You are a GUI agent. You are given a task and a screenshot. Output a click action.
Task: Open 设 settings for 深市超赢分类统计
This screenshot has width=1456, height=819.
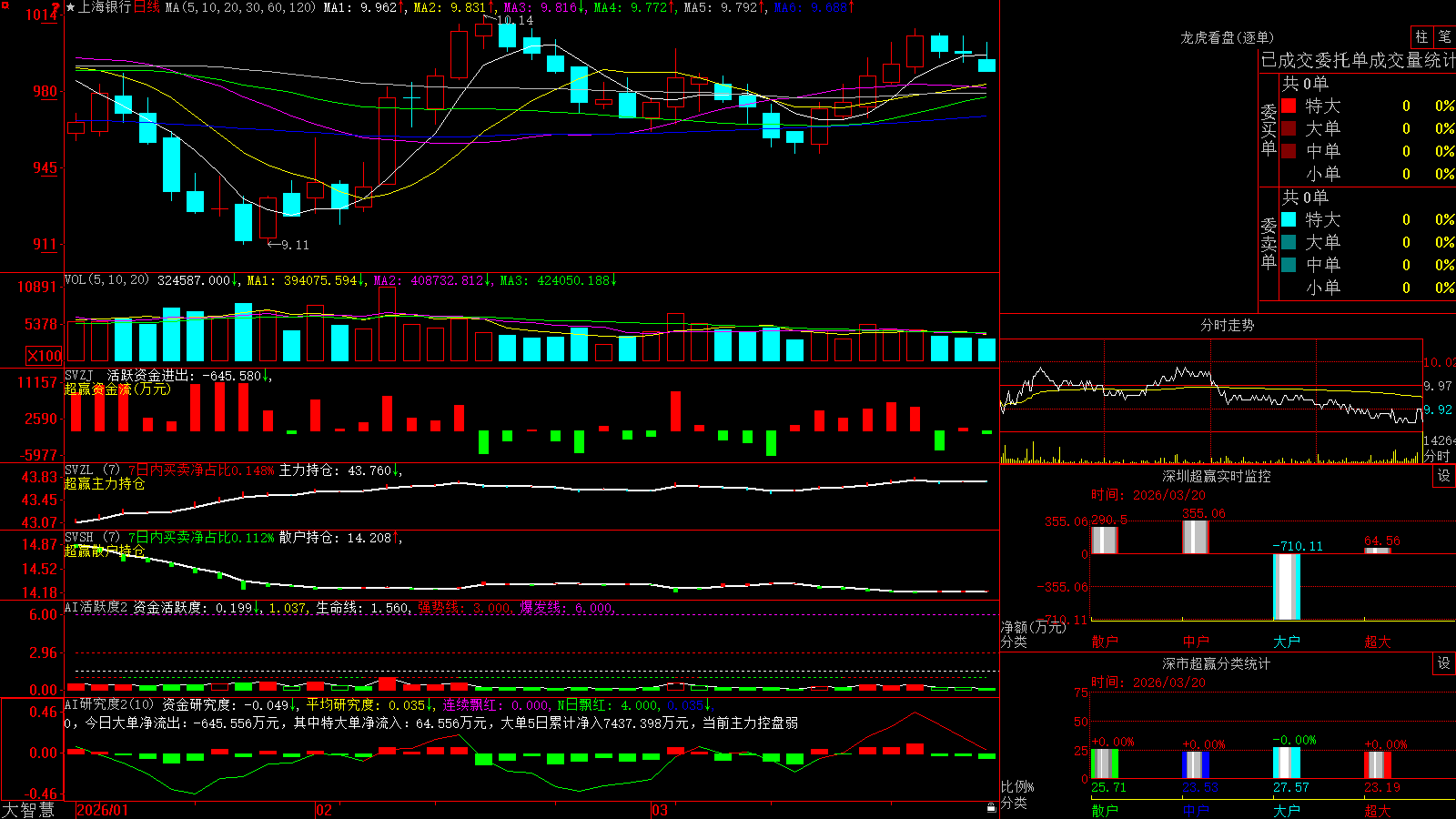click(x=1444, y=663)
